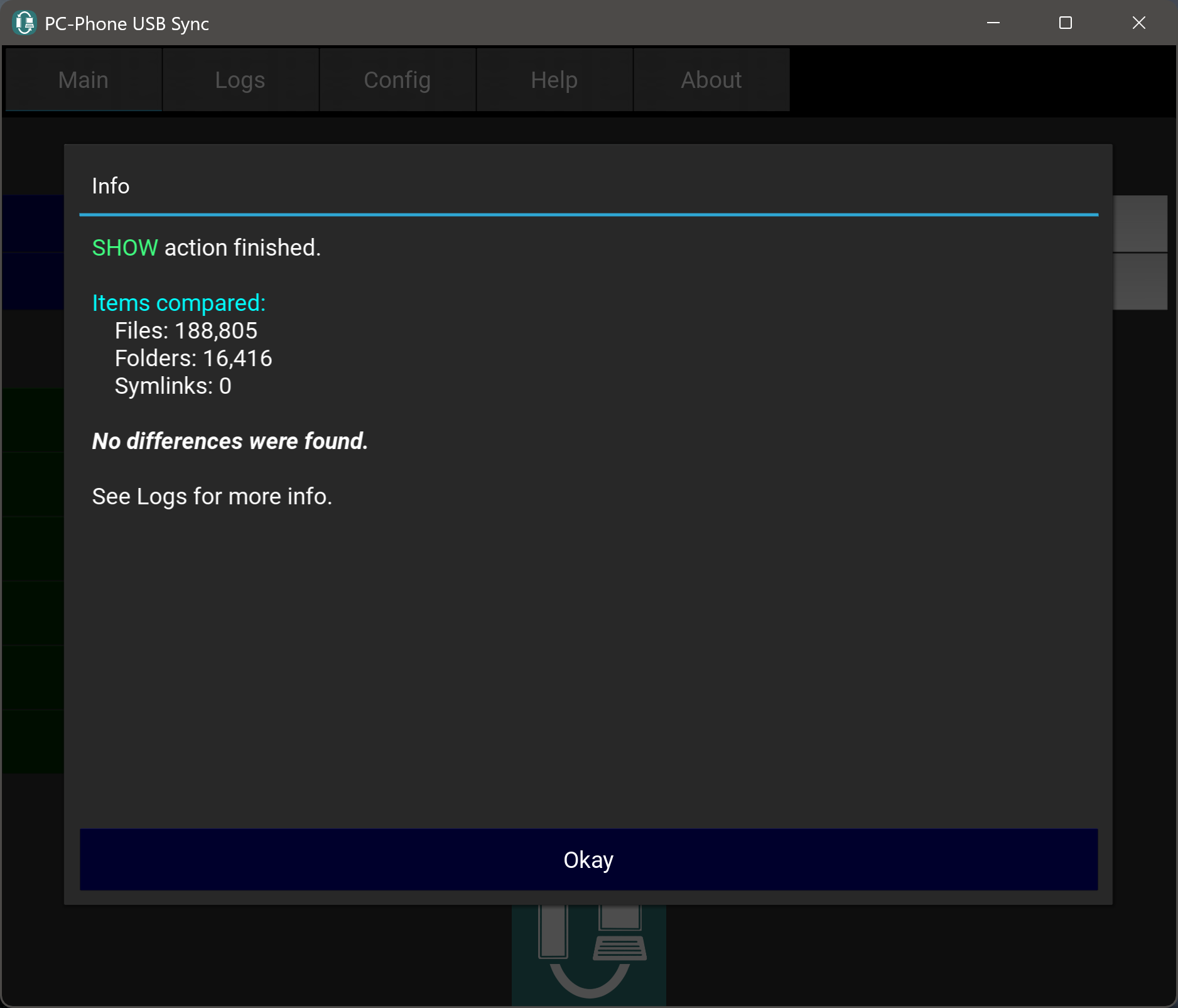
Task: Click the Folders: 16,416 line
Action: tap(193, 359)
